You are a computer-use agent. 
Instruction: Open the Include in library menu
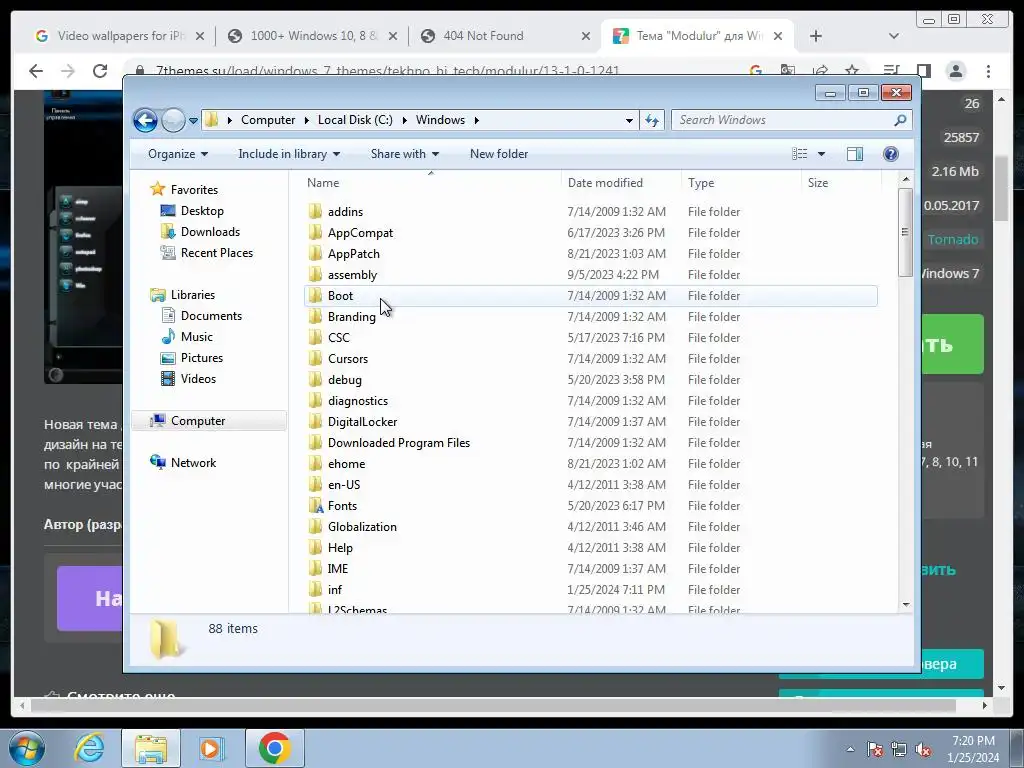tap(289, 154)
